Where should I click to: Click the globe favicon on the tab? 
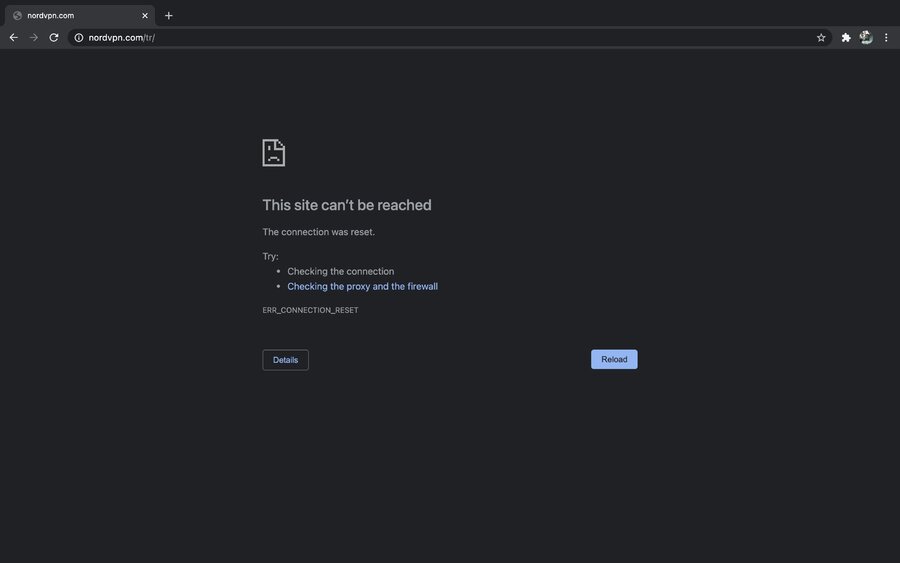(18, 15)
